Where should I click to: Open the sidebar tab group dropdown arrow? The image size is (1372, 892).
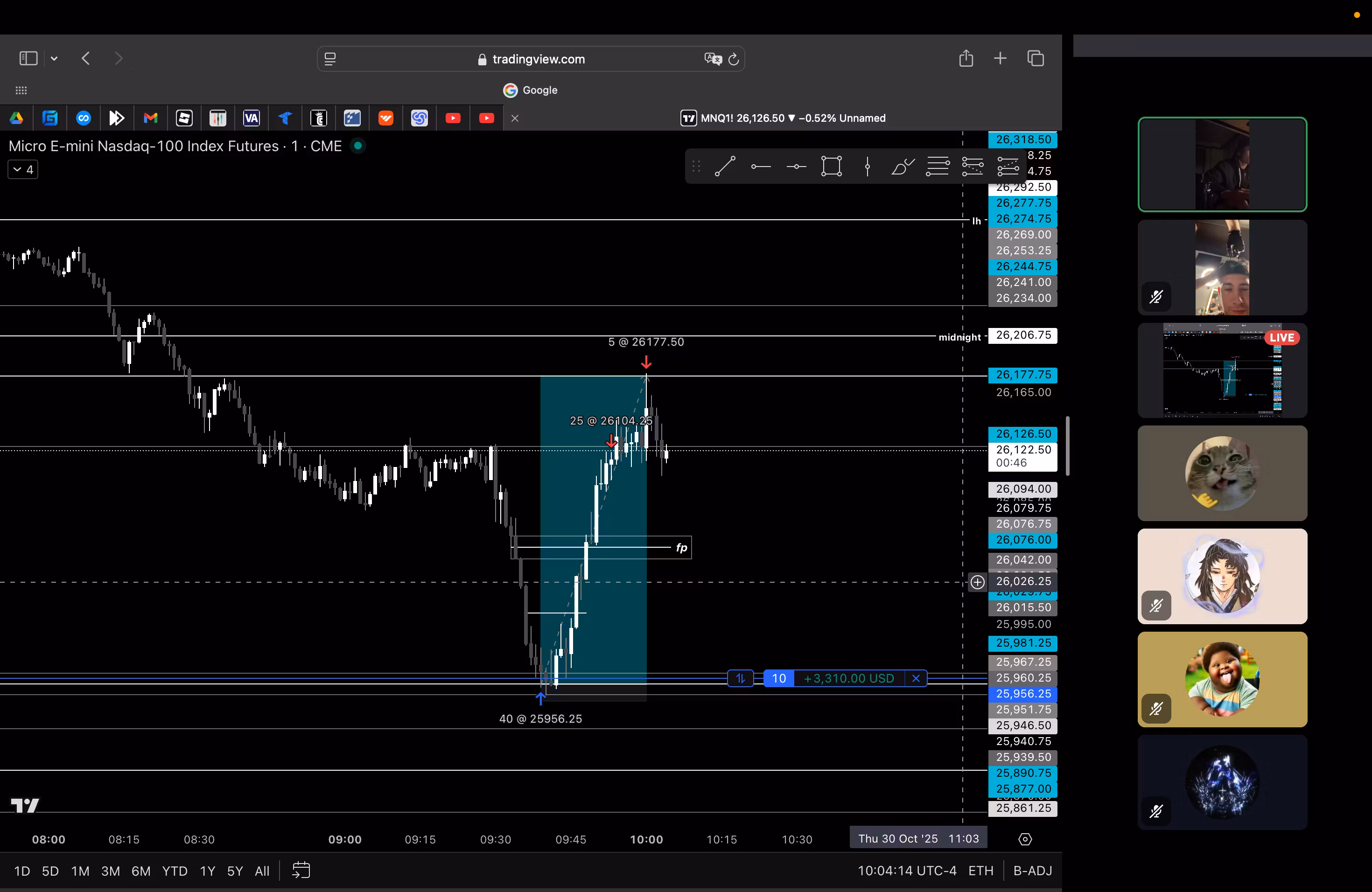(54, 58)
